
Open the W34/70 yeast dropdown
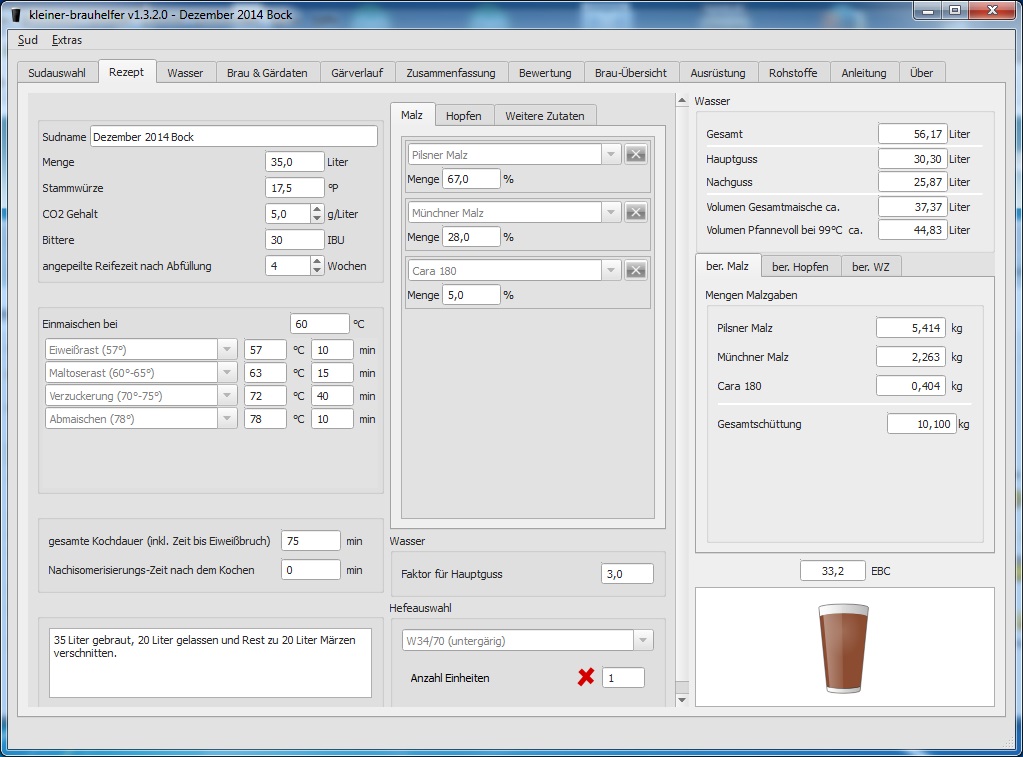click(642, 641)
